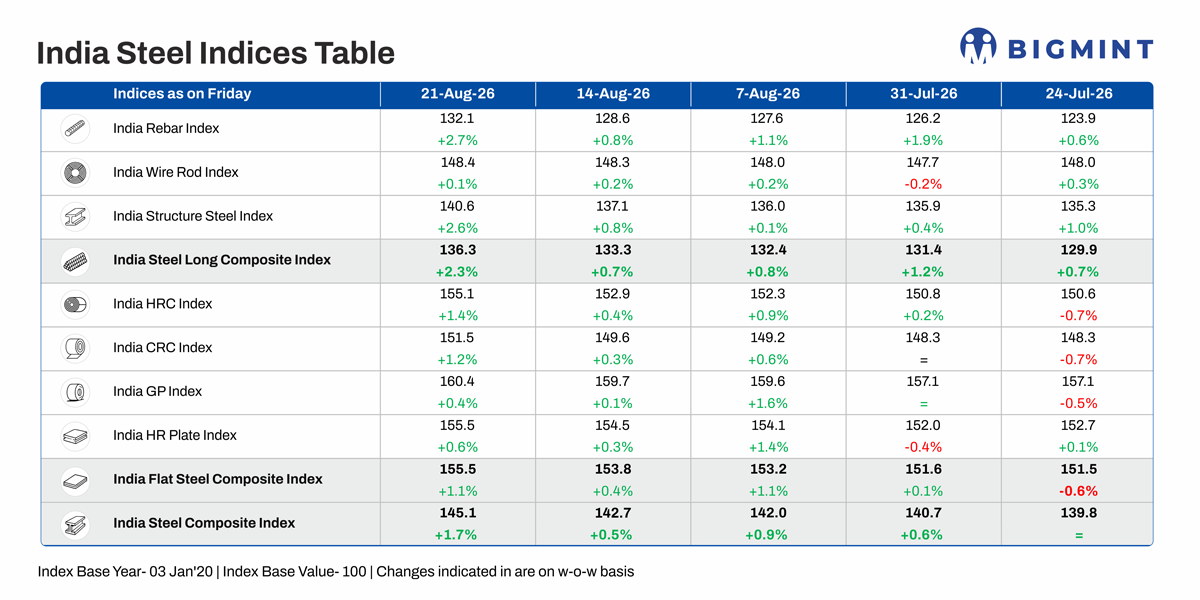Select the 14-Aug-26 column header
Image resolution: width=1200 pixels, height=600 pixels.
[x=613, y=94]
